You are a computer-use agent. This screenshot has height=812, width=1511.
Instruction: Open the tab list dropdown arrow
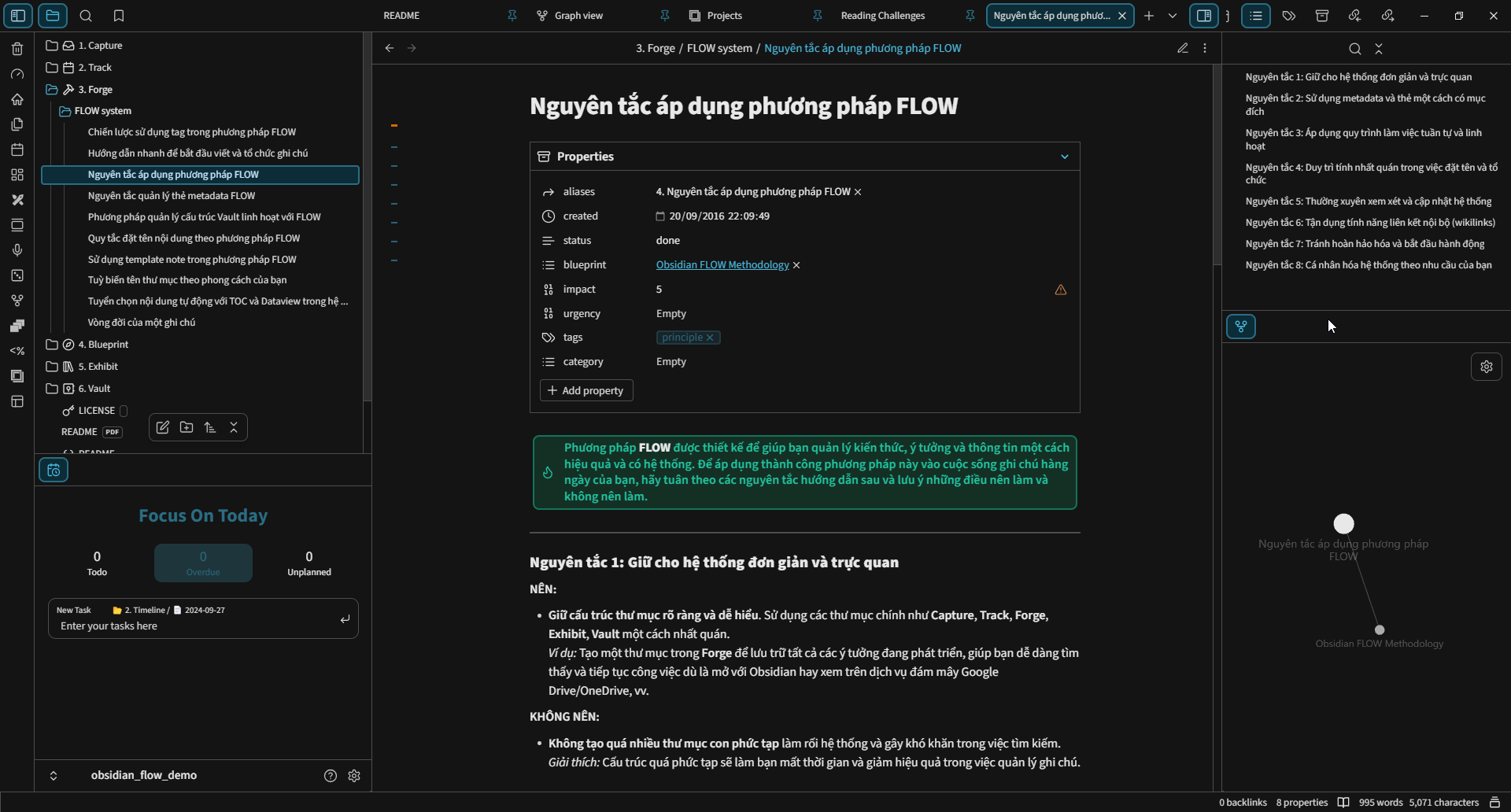pyautogui.click(x=1173, y=16)
